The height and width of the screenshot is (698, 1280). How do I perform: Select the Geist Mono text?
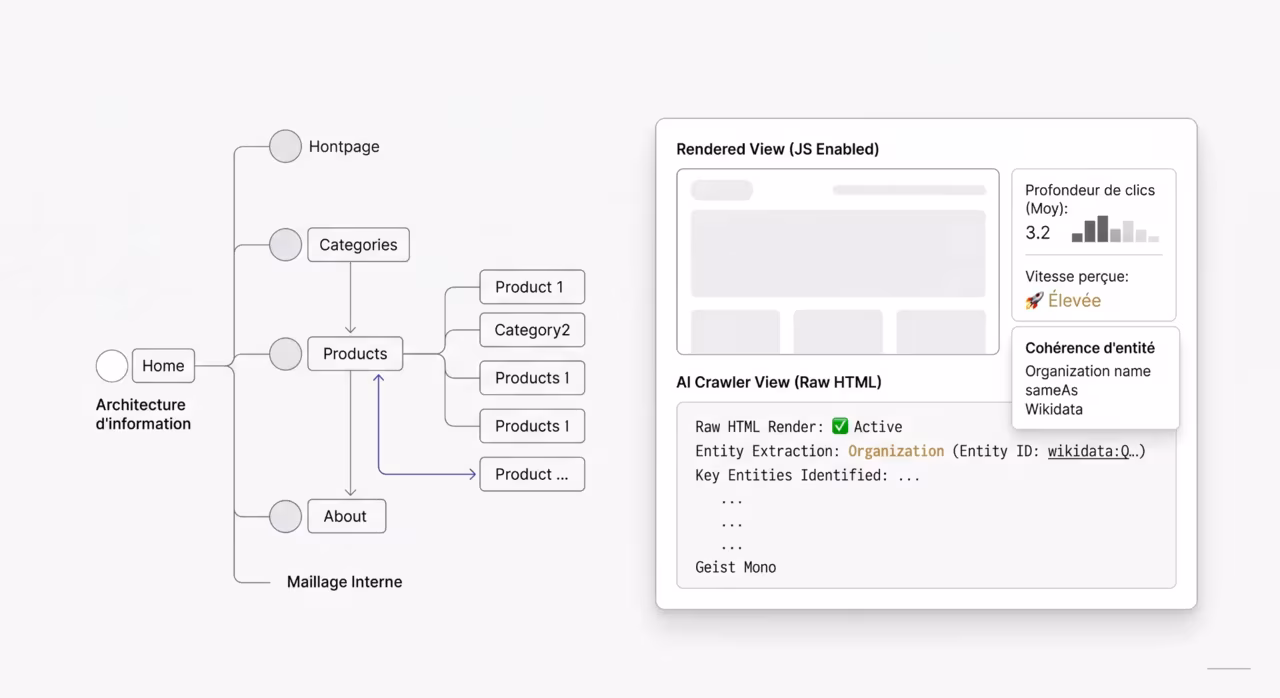(736, 567)
